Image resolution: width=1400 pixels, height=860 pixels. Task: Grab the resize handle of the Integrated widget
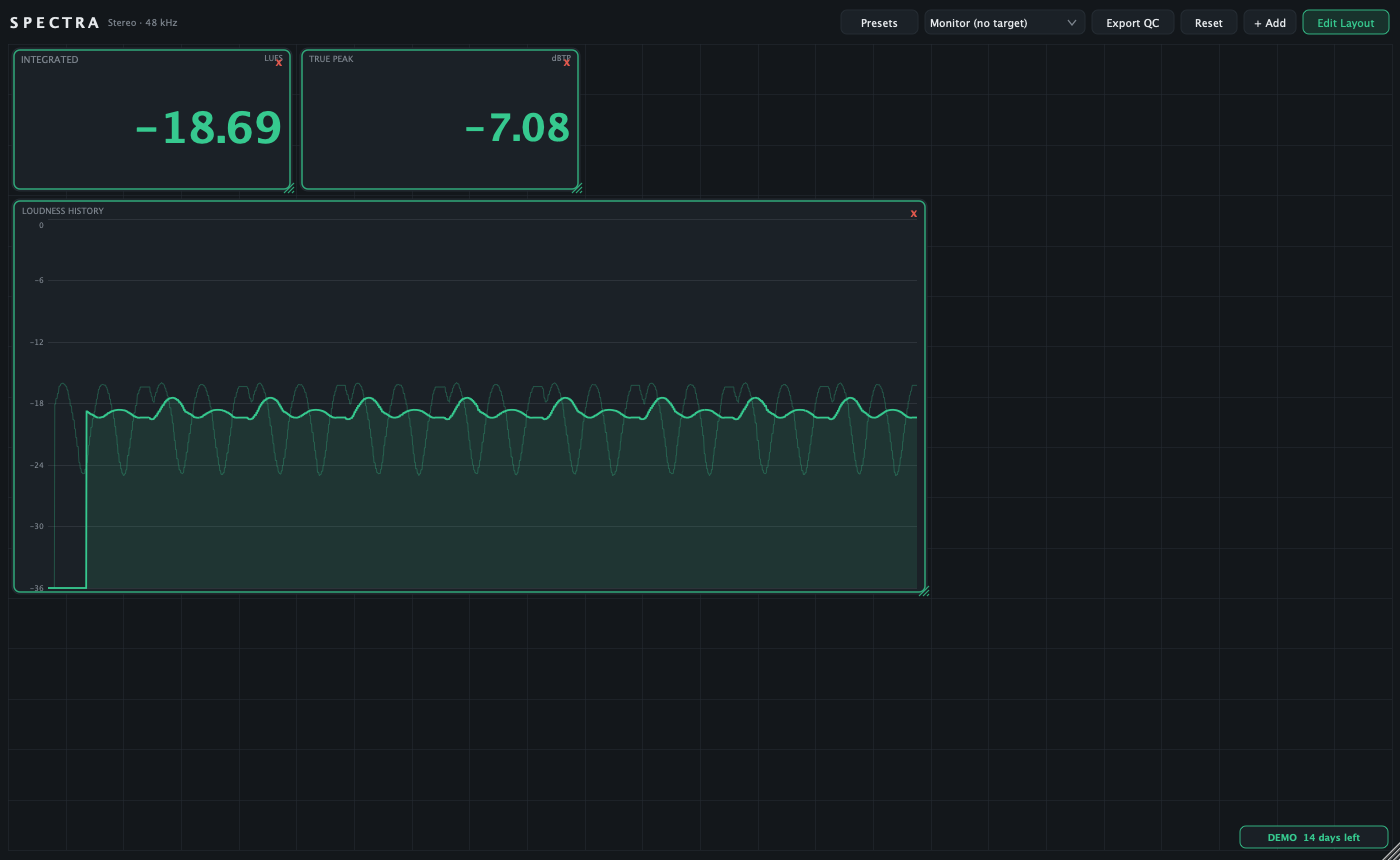288,187
